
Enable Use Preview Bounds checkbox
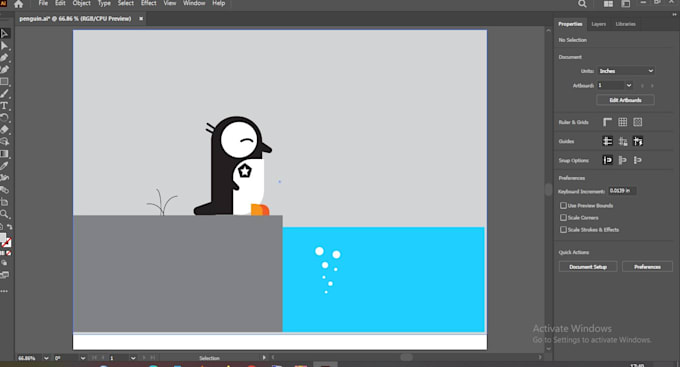point(563,206)
